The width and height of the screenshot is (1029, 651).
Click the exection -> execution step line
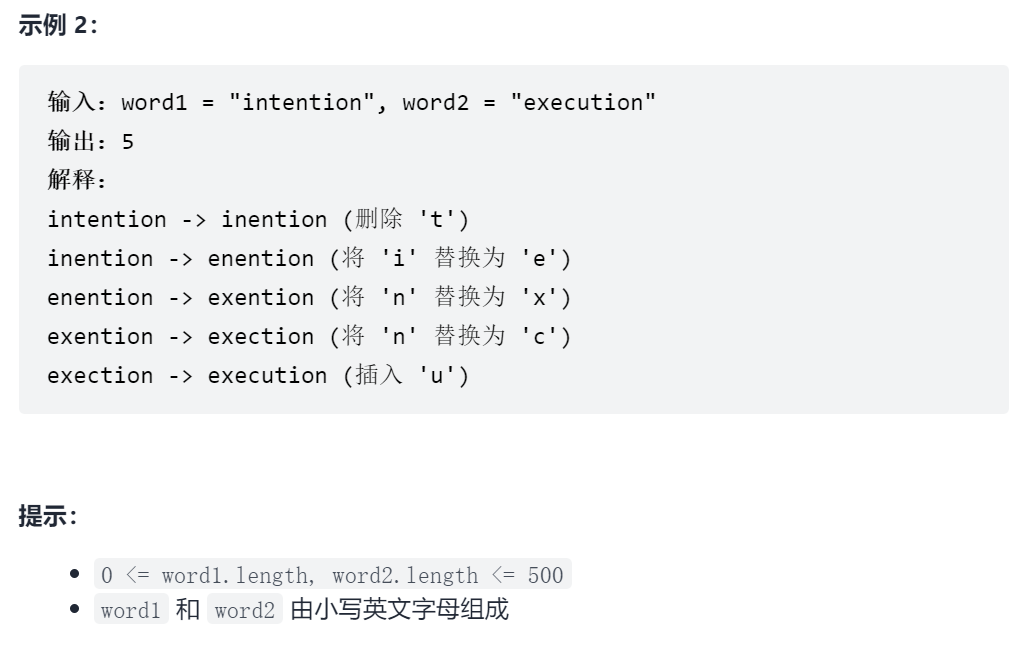click(258, 375)
